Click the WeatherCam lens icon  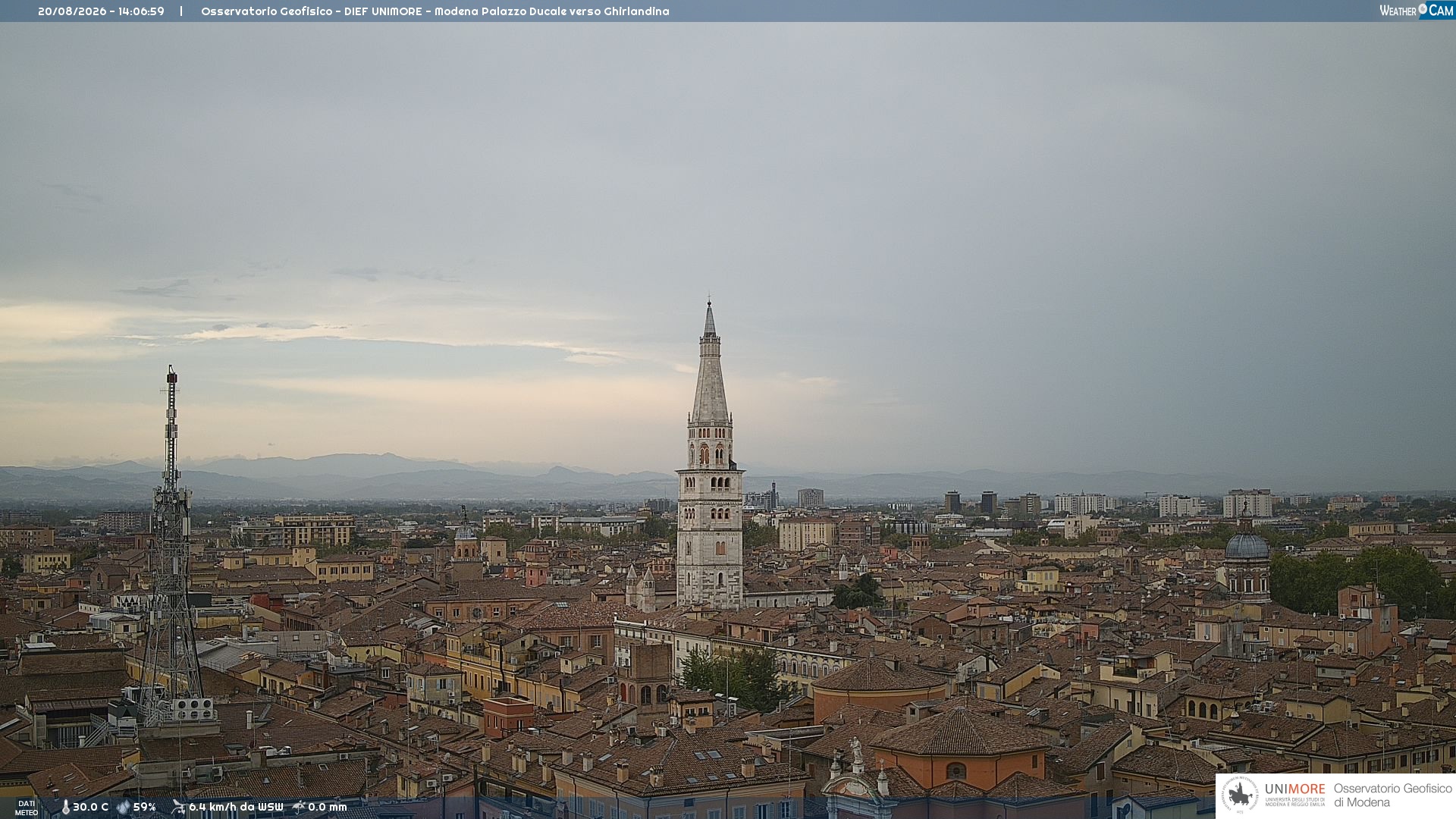click(1423, 9)
